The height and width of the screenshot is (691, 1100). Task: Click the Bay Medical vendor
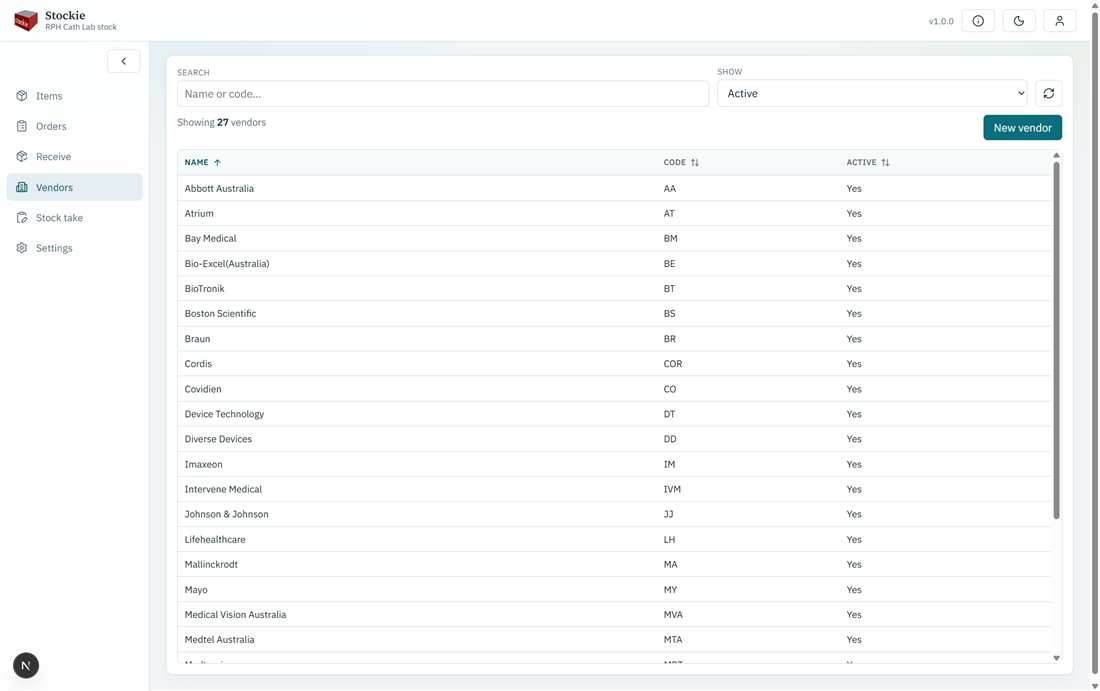210,239
